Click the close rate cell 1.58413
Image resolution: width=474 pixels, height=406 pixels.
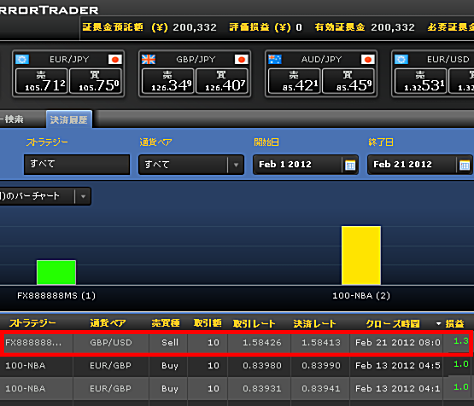pyautogui.click(x=321, y=342)
